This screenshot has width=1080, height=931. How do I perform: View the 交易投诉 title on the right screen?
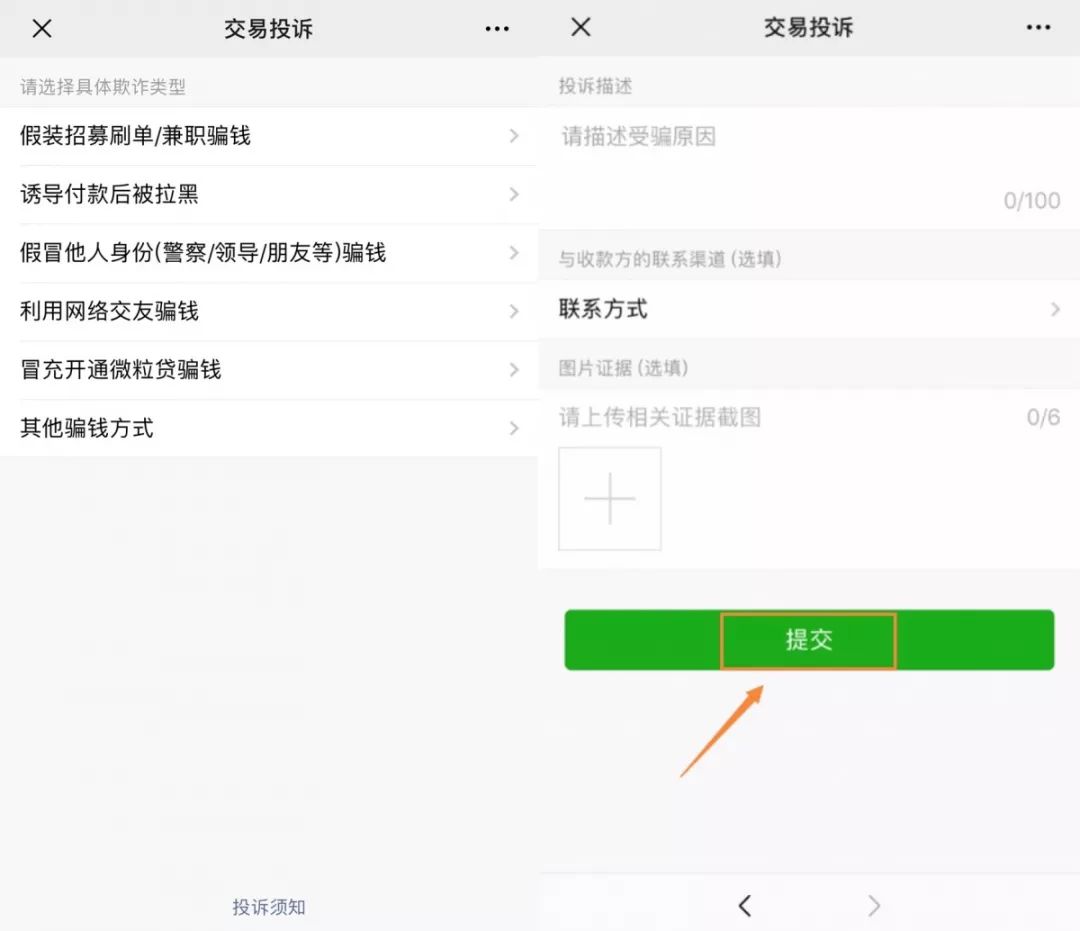tap(808, 28)
